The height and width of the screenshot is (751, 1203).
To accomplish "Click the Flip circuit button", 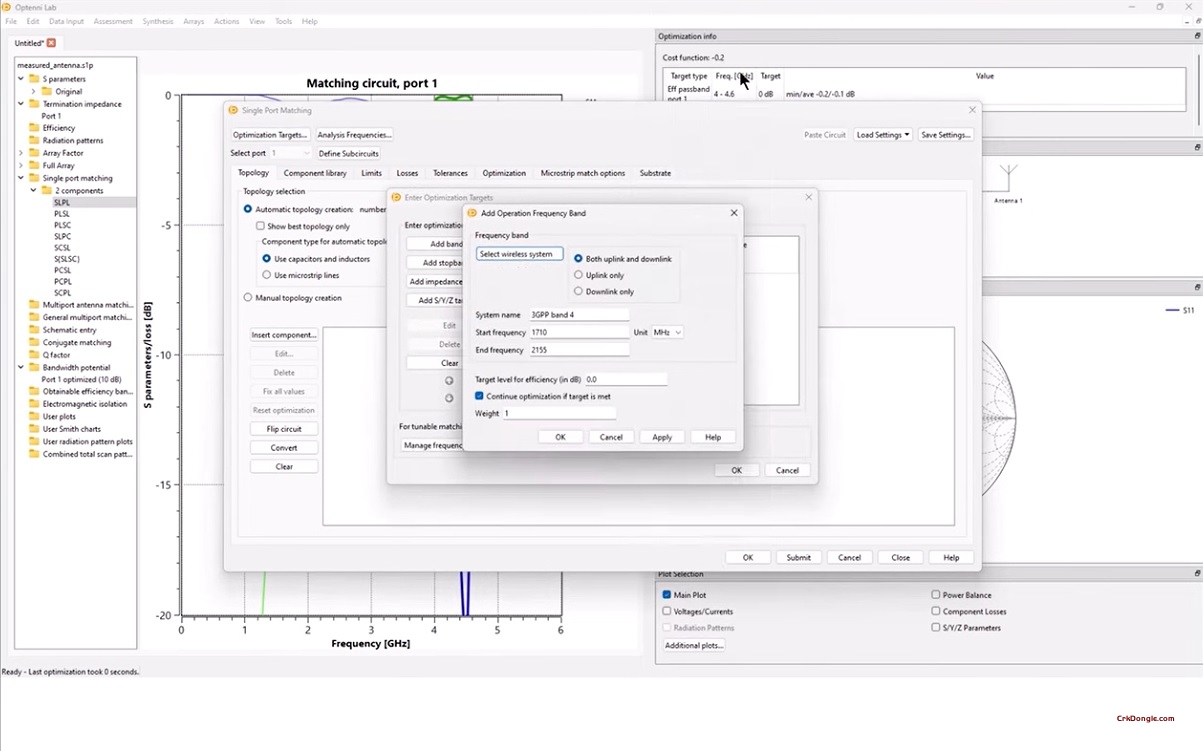I will point(284,428).
